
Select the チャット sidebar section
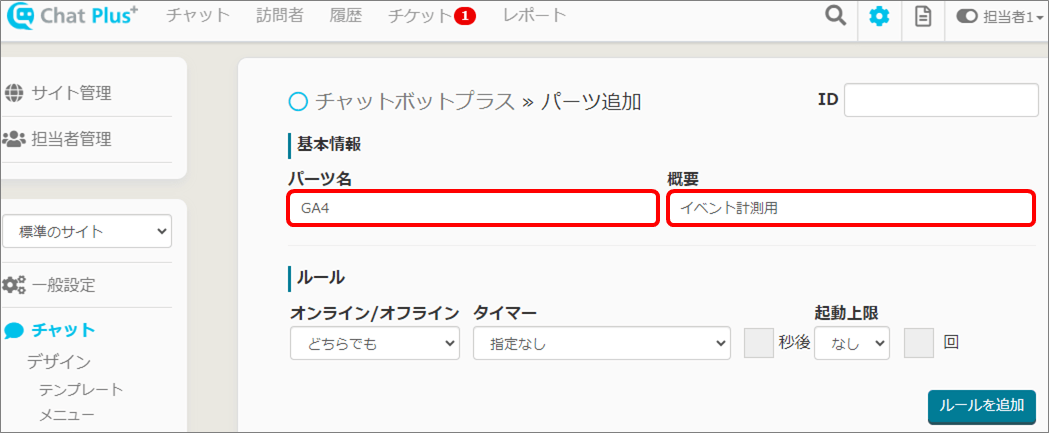tap(64, 330)
